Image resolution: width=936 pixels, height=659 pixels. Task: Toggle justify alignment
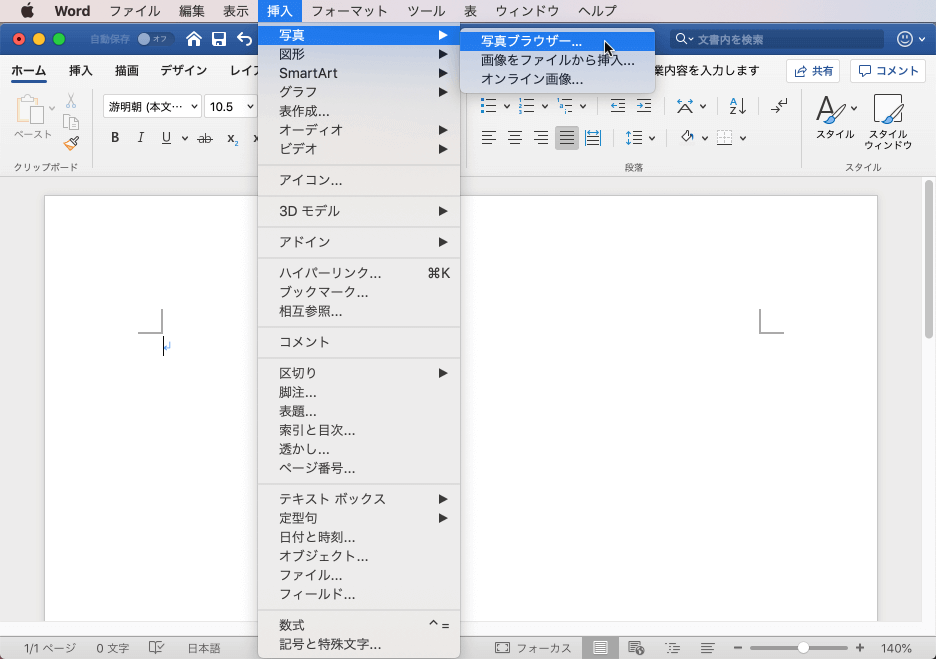coord(566,138)
